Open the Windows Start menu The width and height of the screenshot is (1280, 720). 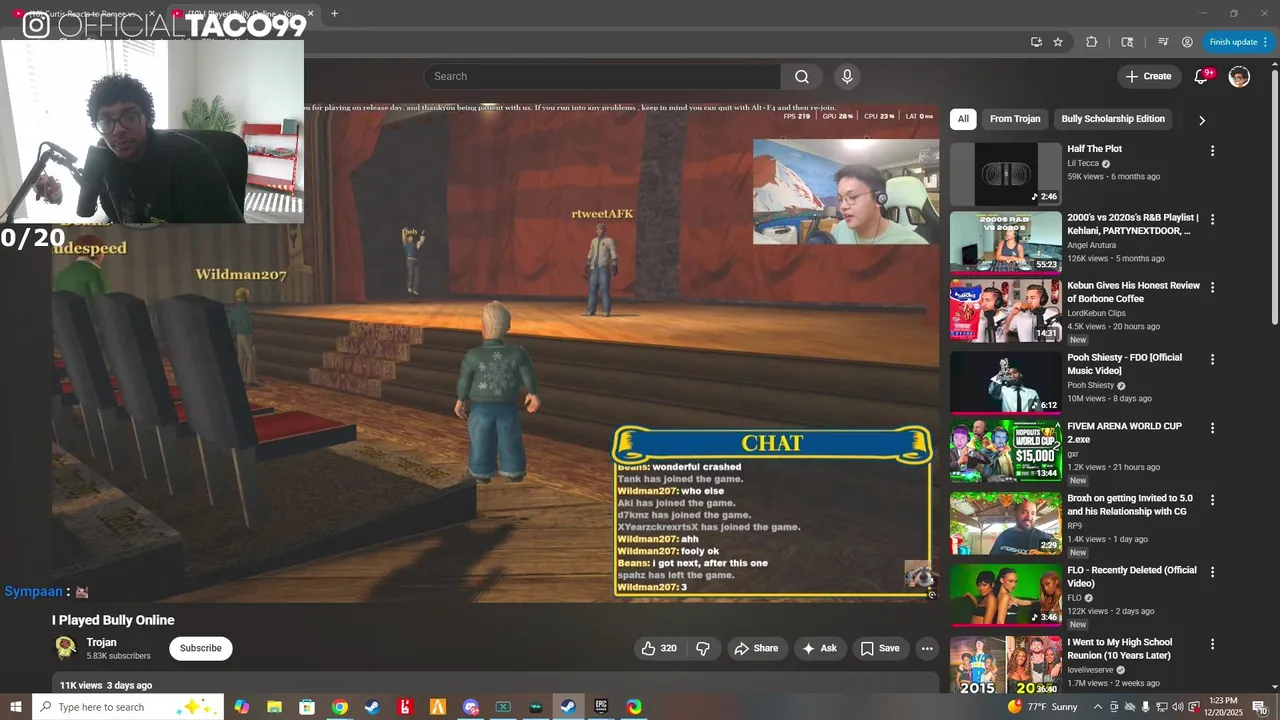[x=16, y=707]
